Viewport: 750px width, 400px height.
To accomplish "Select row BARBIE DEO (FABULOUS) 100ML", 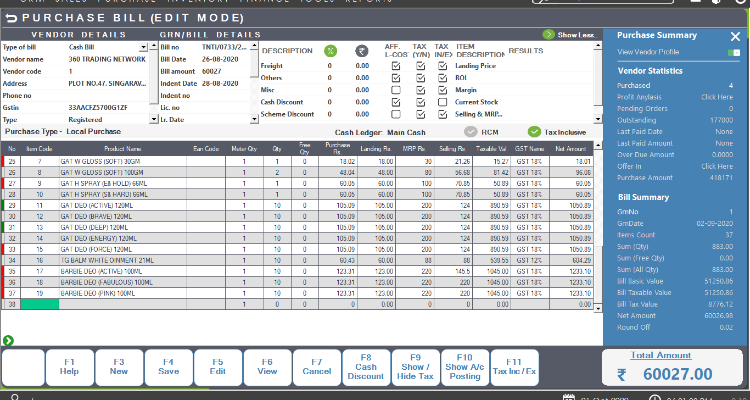I will [298, 283].
